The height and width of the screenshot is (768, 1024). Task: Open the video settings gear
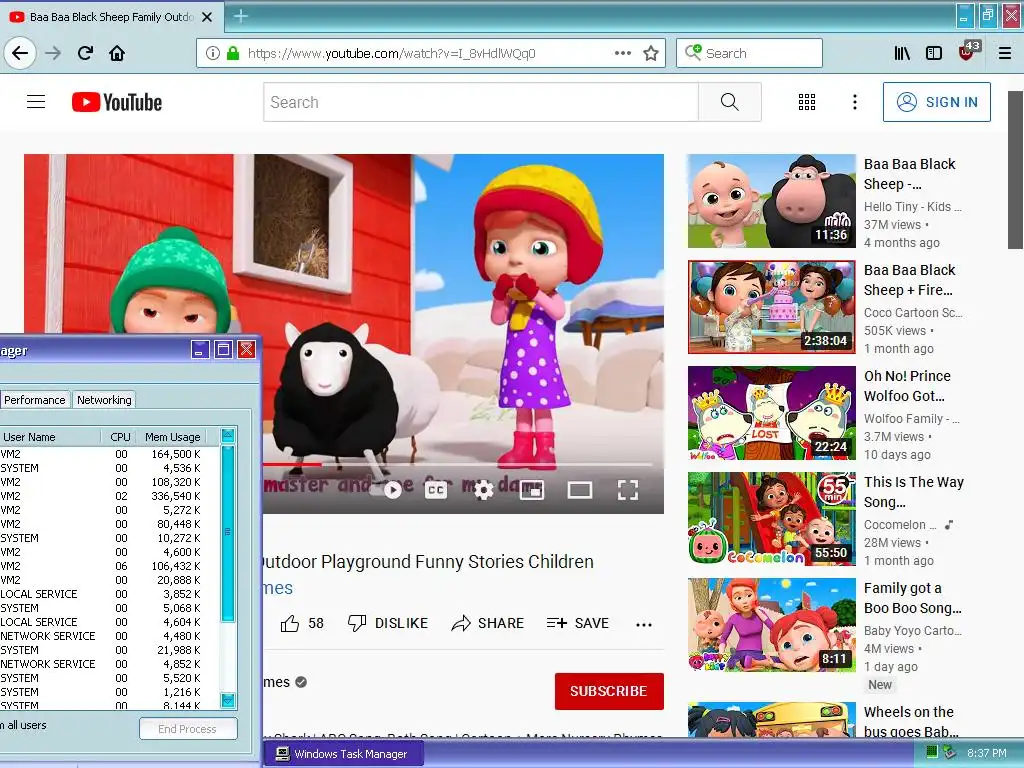483,489
